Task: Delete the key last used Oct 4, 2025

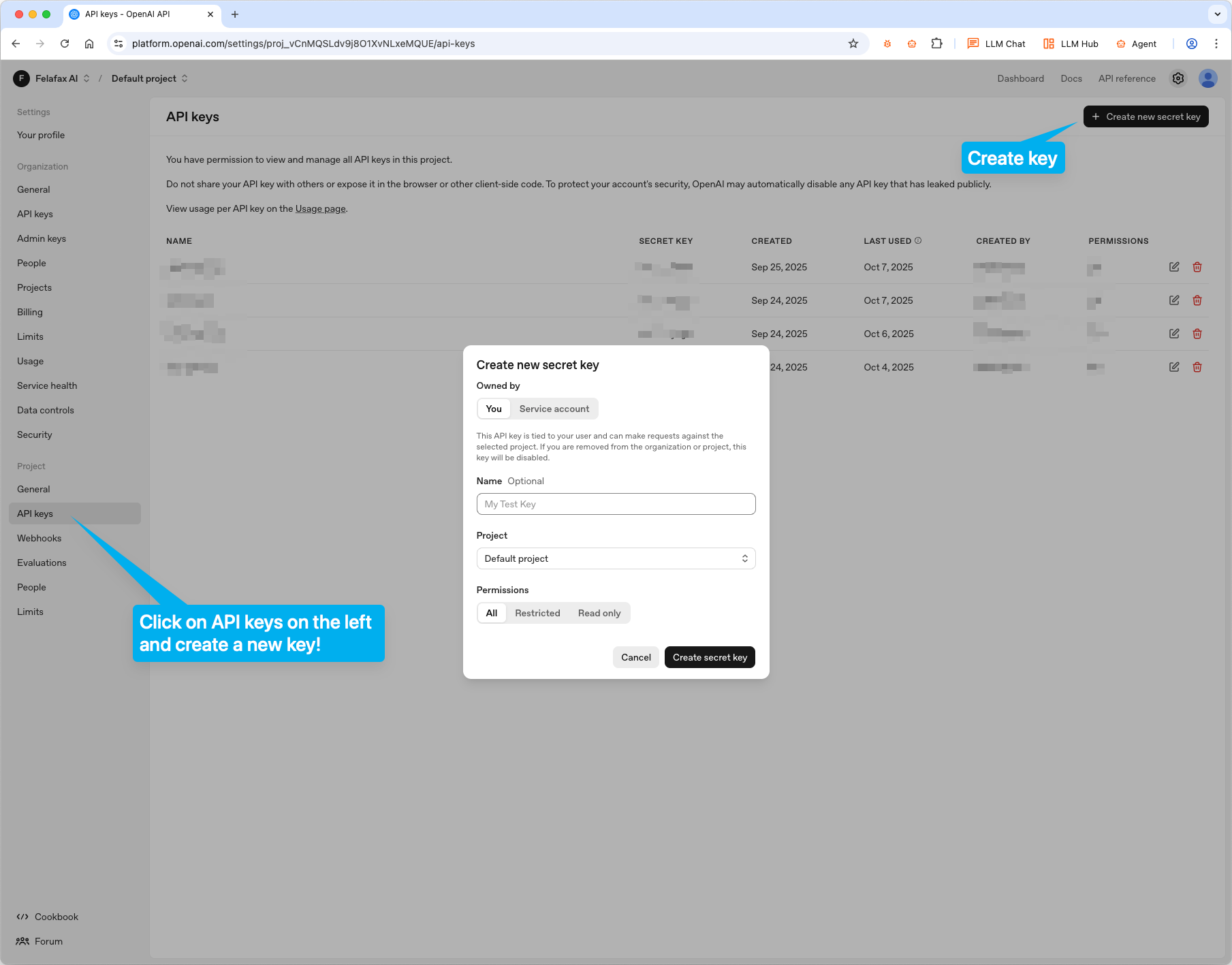Action: click(1197, 367)
